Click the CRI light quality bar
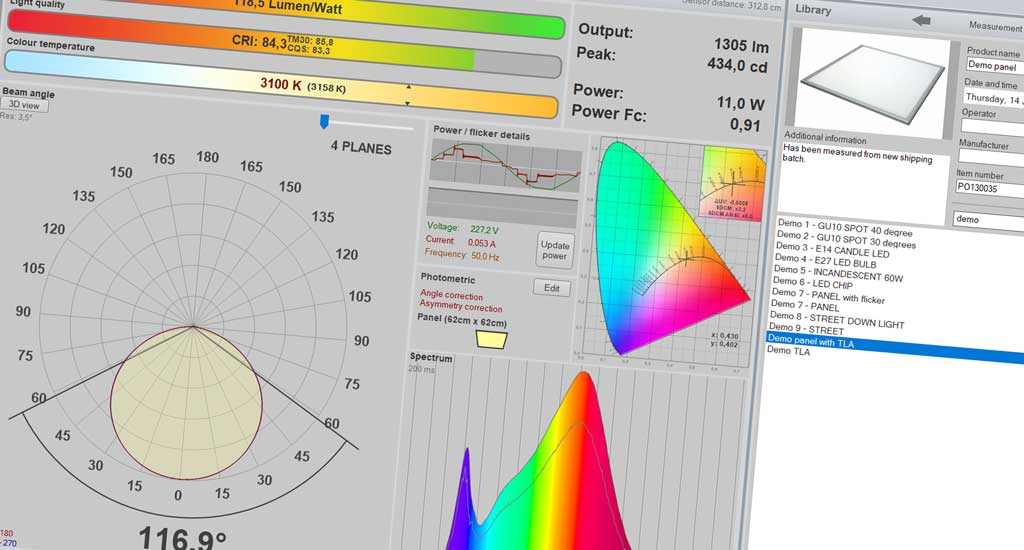1024x550 pixels. 284,43
